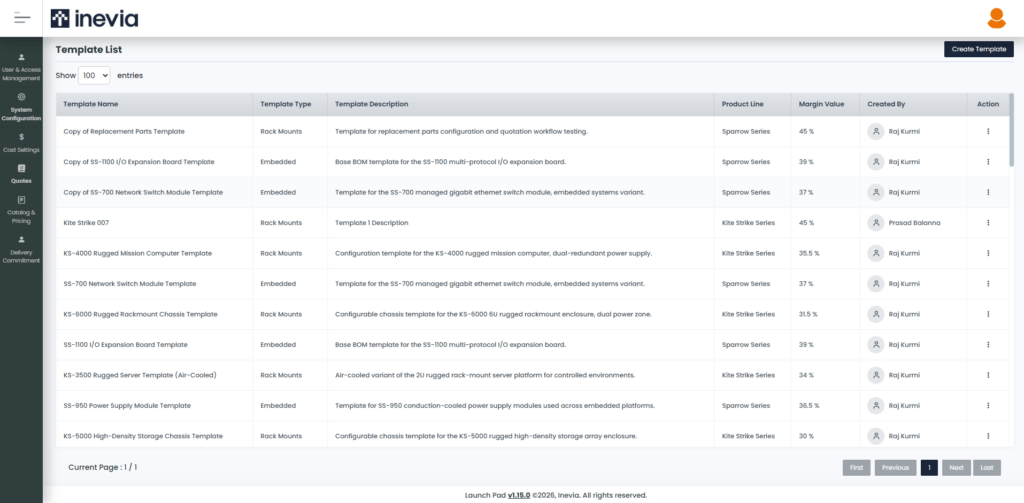The height and width of the screenshot is (503, 1024).
Task: Click creator avatar in Copy of Replacement Parts row
Action: point(875,131)
